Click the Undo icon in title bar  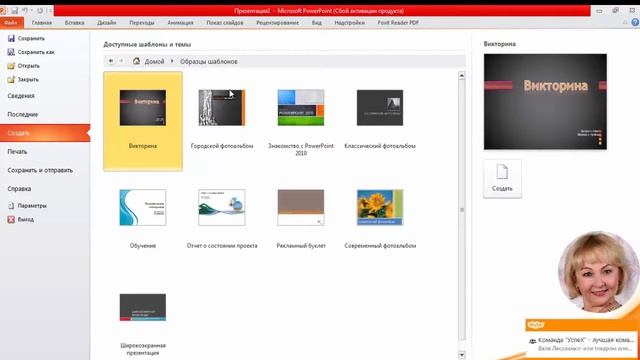tap(25, 11)
